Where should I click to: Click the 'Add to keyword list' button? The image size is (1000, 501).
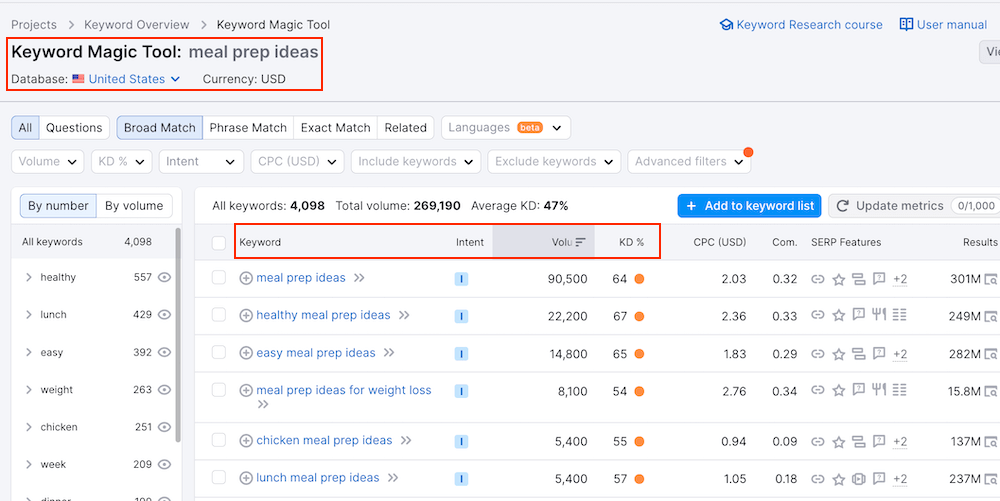point(749,206)
